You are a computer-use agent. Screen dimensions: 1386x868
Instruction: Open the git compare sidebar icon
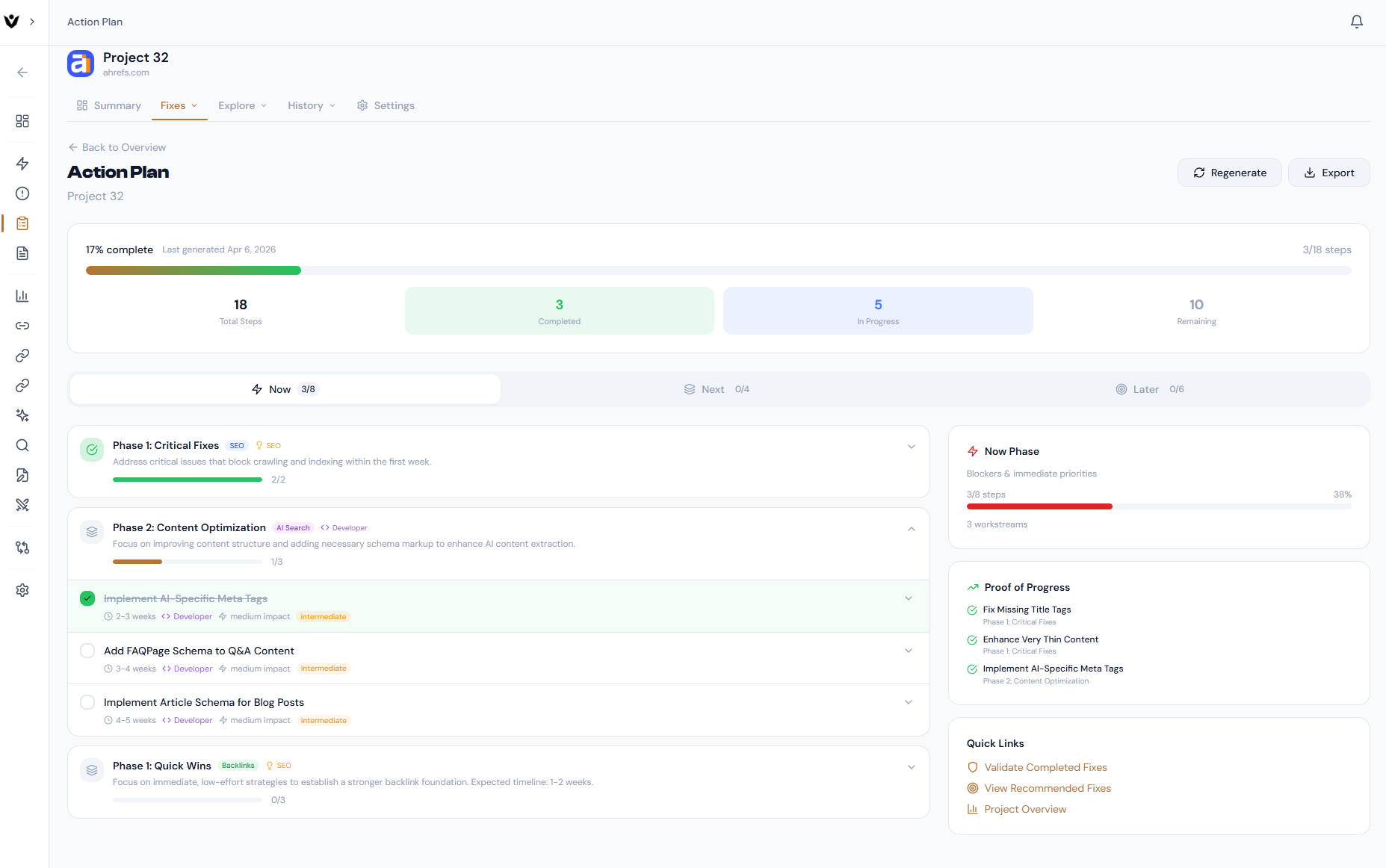point(22,548)
